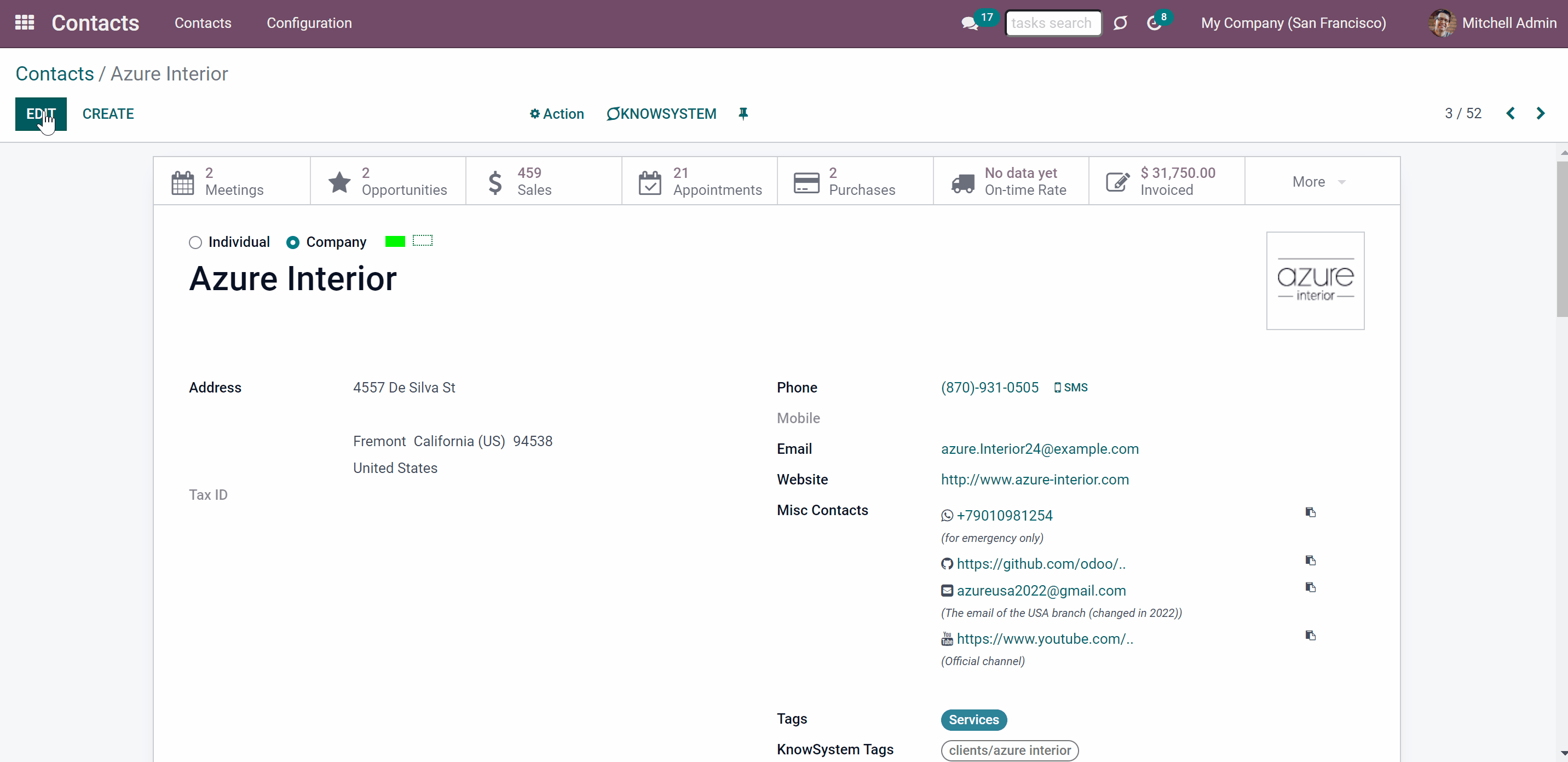
Task: Open the 21 Appointments stat tab
Action: 699,181
